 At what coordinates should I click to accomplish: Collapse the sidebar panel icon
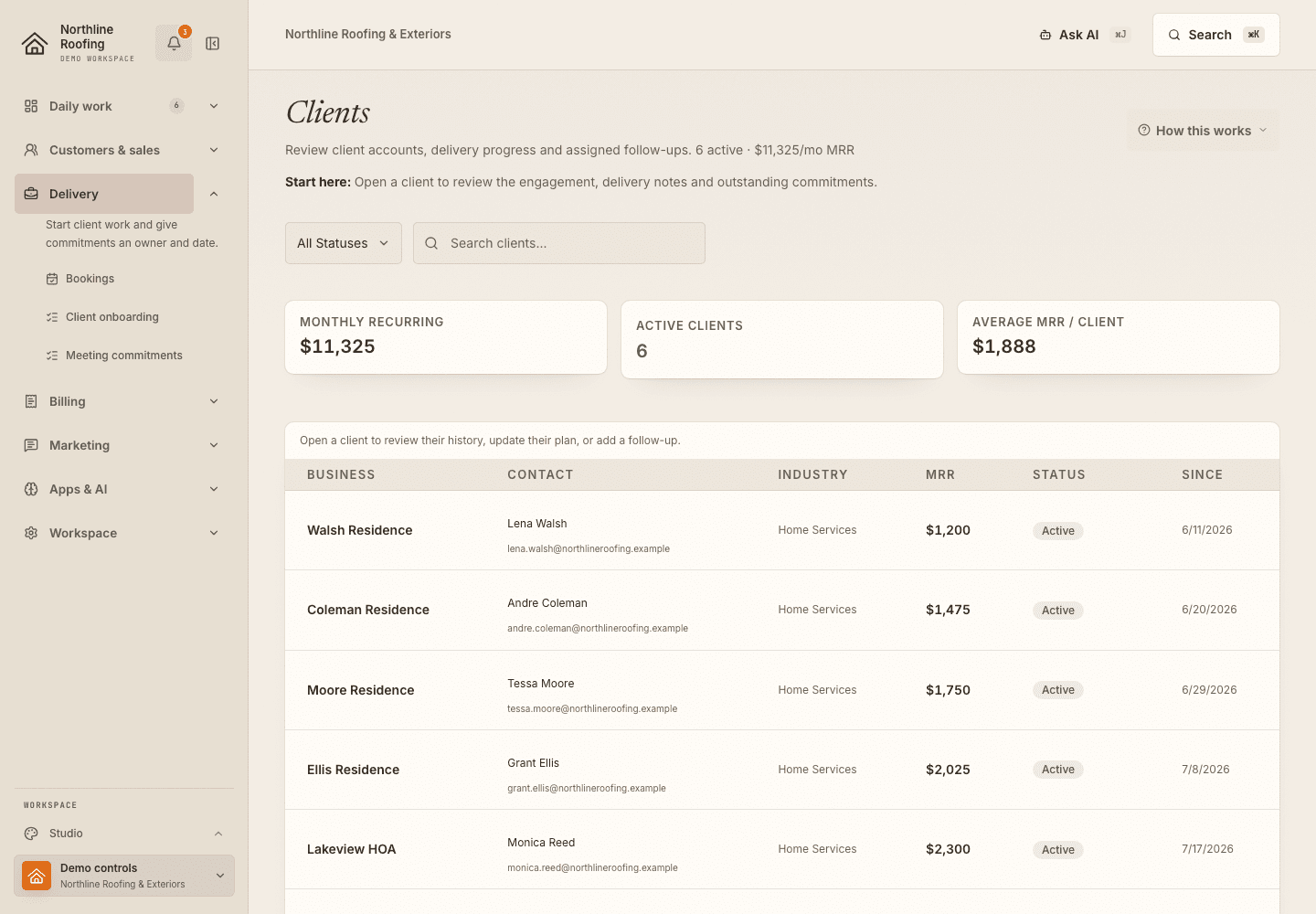pos(213,43)
